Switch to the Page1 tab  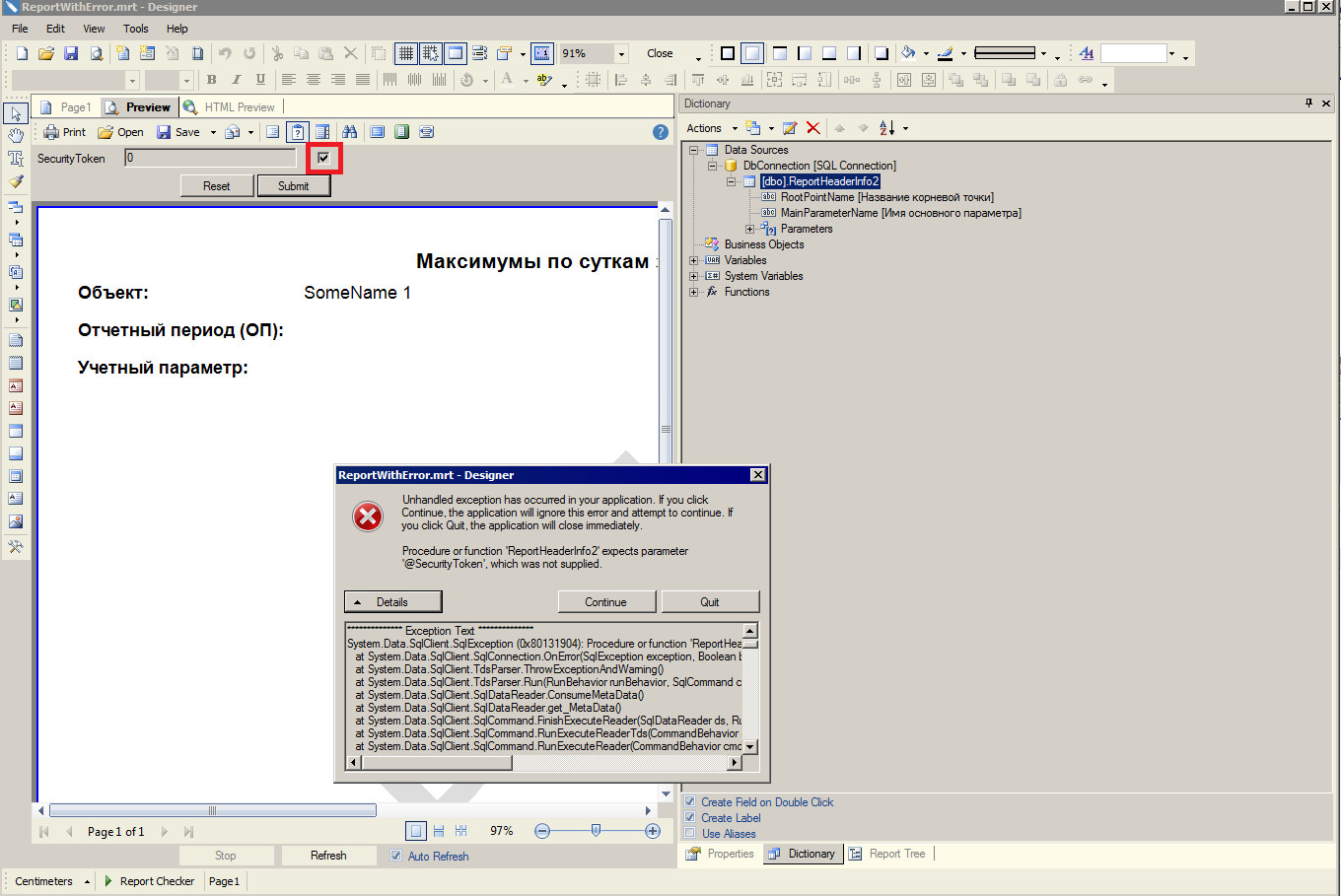[x=65, y=106]
